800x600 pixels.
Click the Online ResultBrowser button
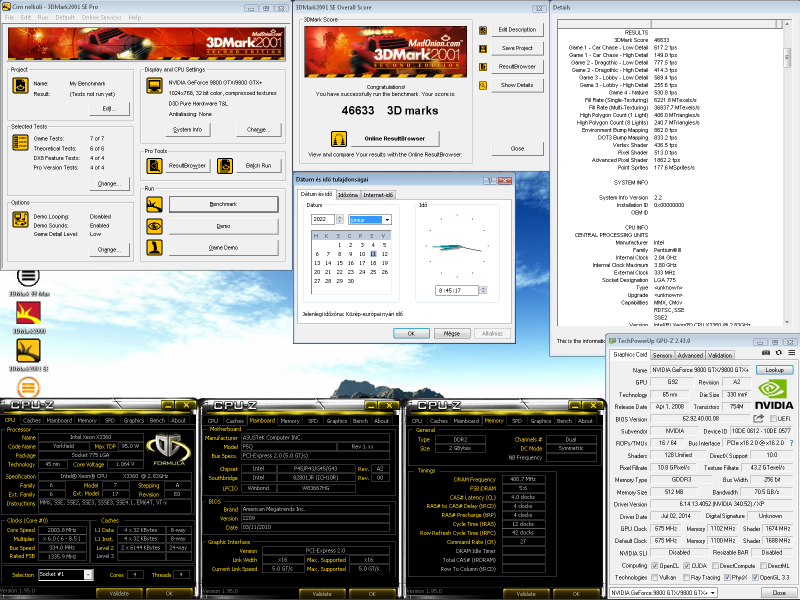394,138
